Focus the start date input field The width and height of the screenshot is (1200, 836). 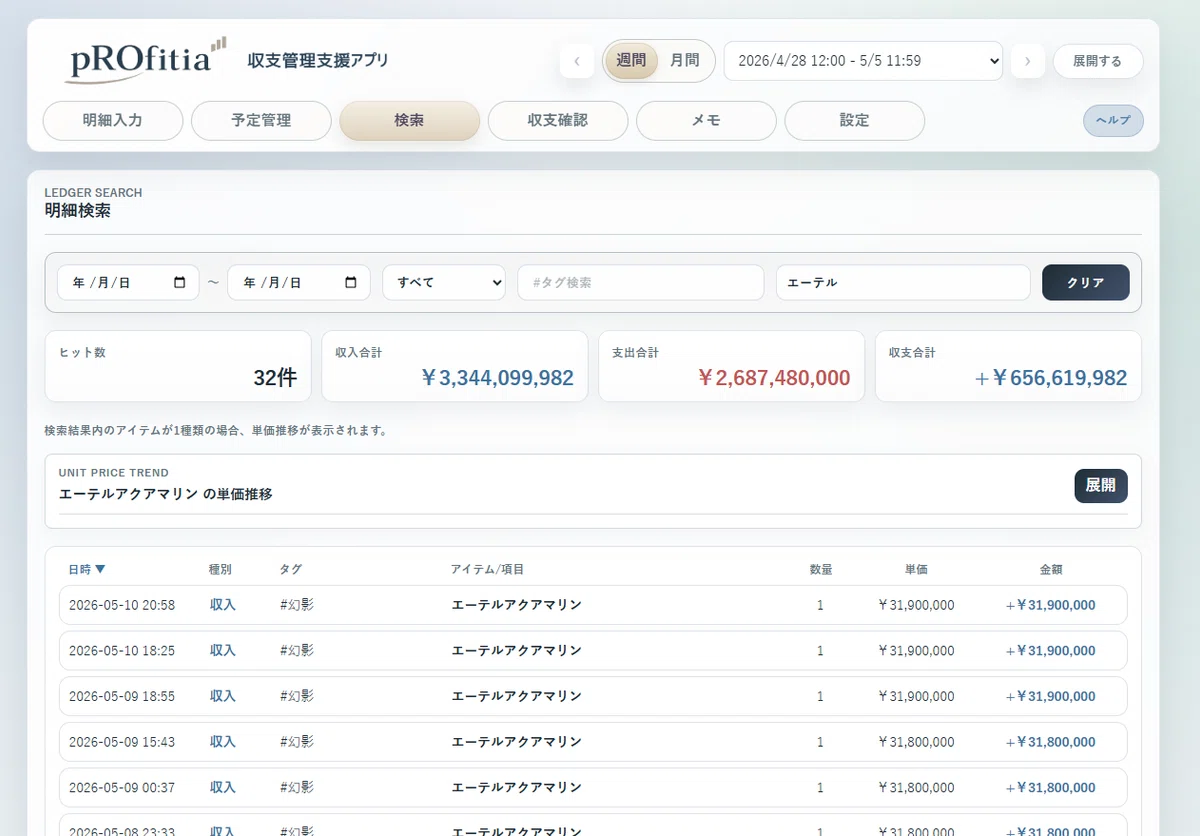[128, 283]
